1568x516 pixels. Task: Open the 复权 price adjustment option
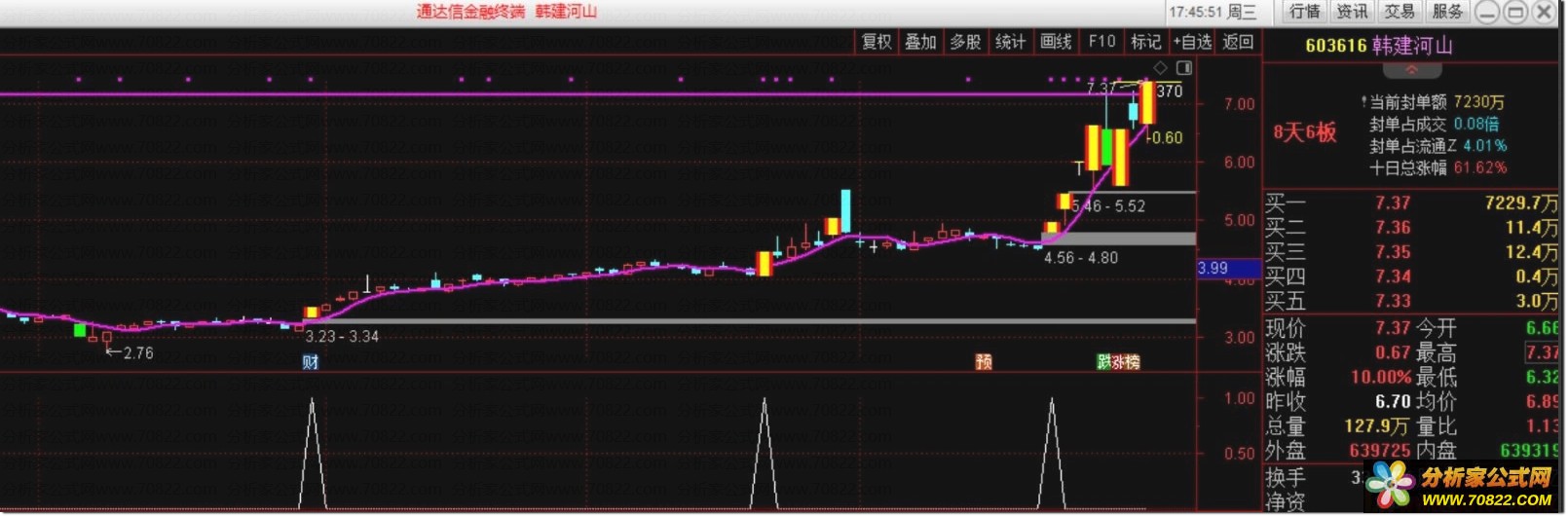point(877,42)
